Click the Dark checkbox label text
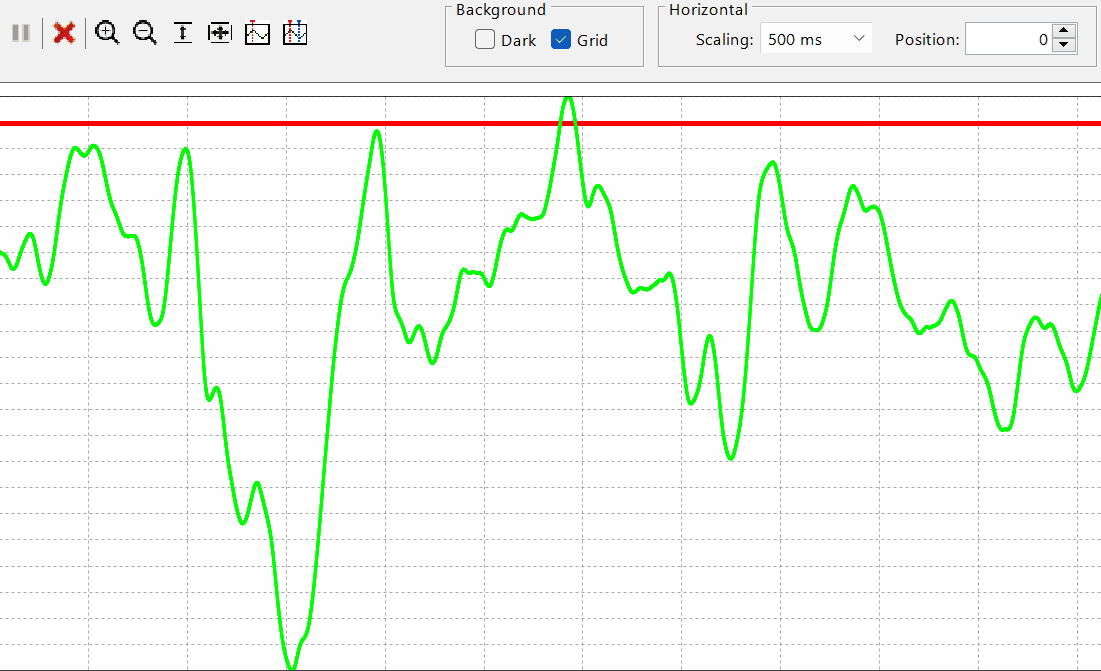The width and height of the screenshot is (1101, 671). coord(518,41)
